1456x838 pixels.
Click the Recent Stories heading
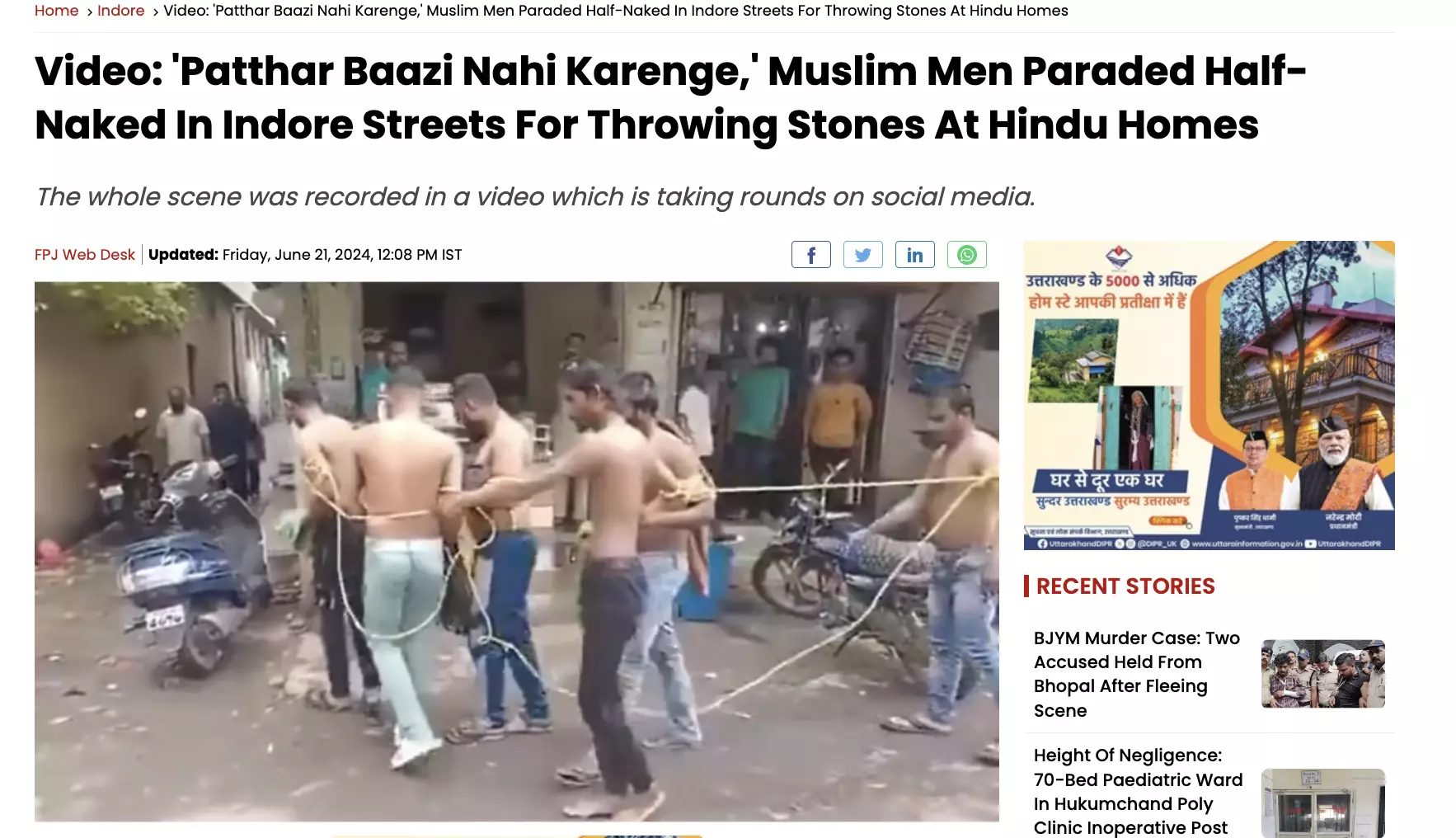pyautogui.click(x=1125, y=586)
